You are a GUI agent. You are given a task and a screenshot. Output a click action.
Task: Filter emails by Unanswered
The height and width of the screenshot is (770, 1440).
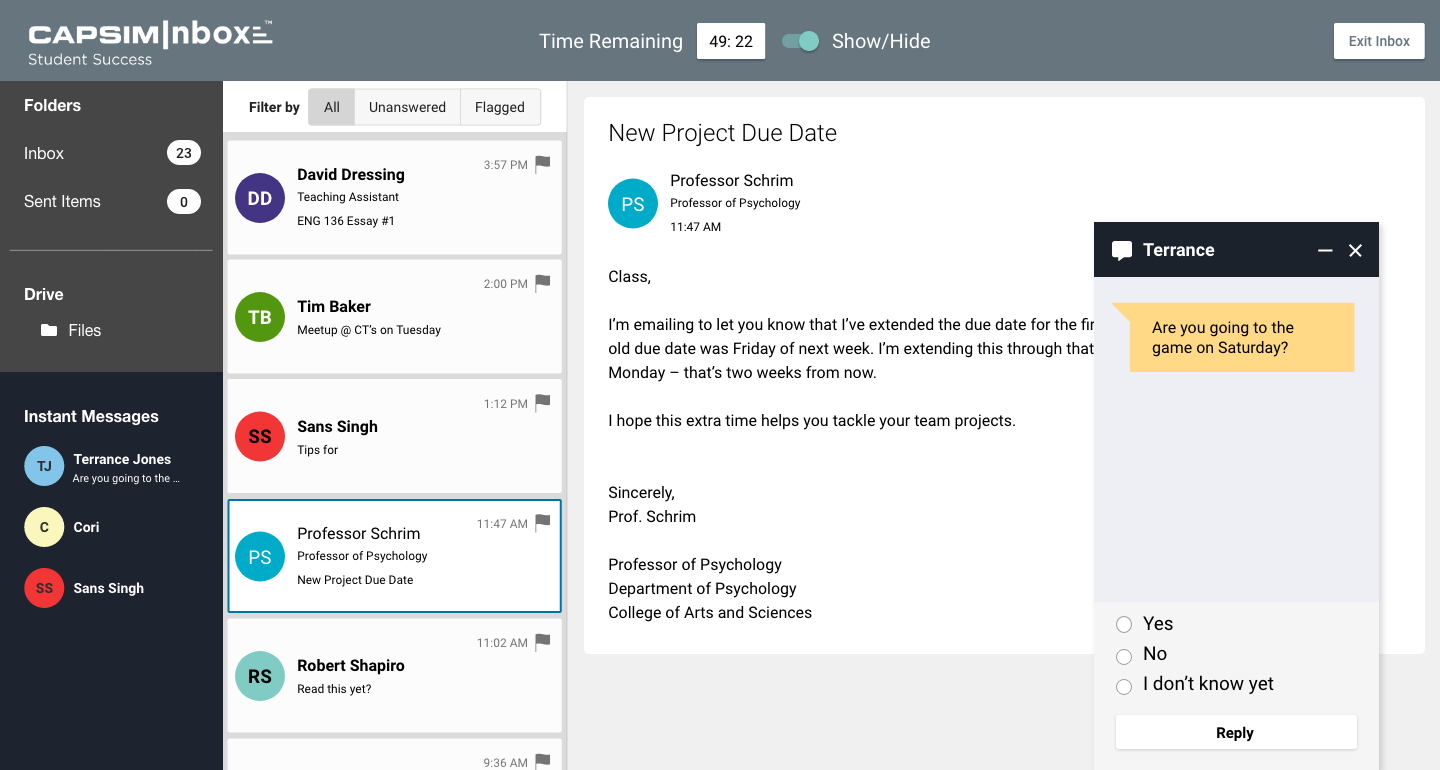coord(407,107)
